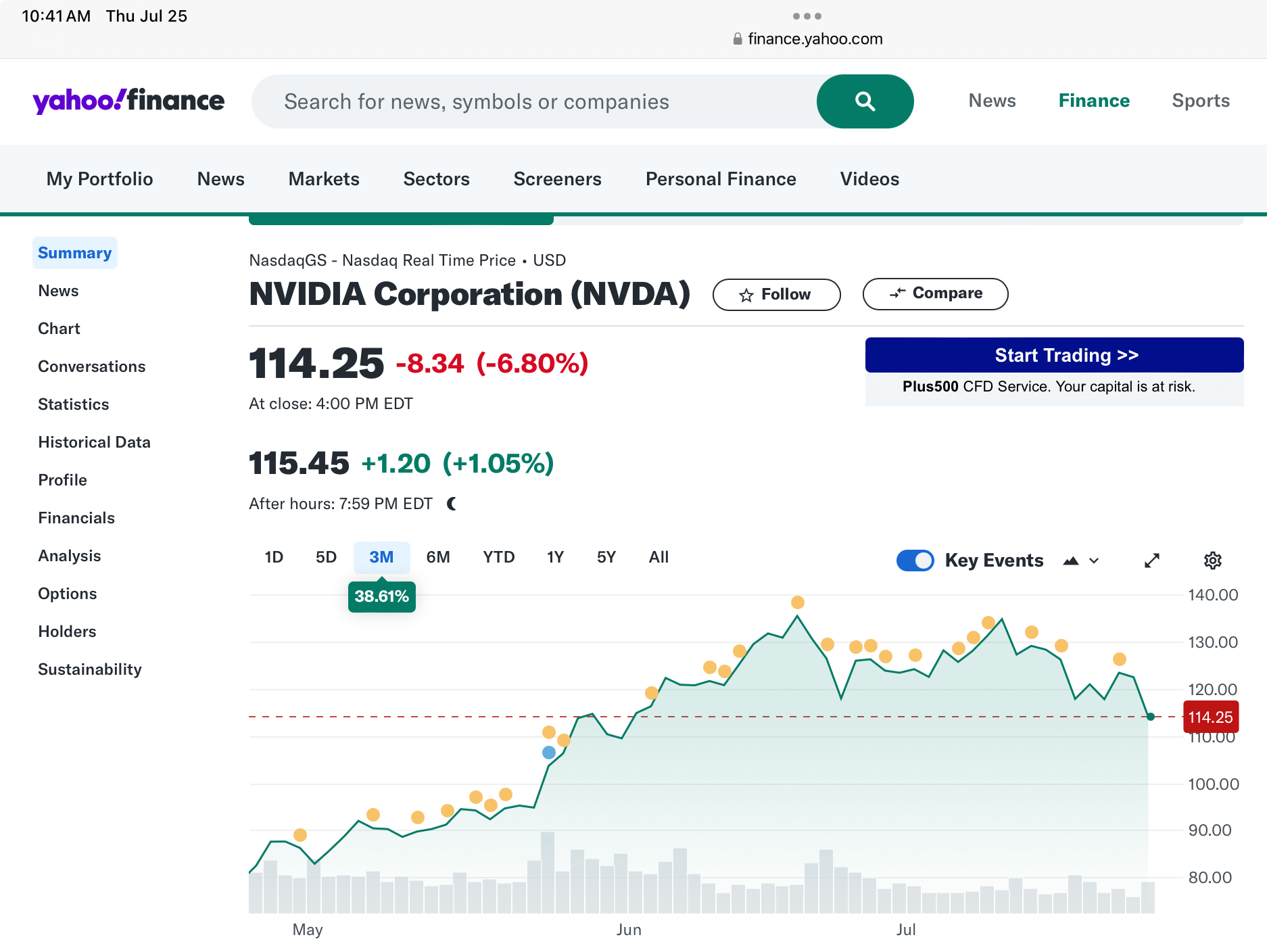The height and width of the screenshot is (952, 1267).
Task: Open the Markets navigation menu
Action: 324,179
